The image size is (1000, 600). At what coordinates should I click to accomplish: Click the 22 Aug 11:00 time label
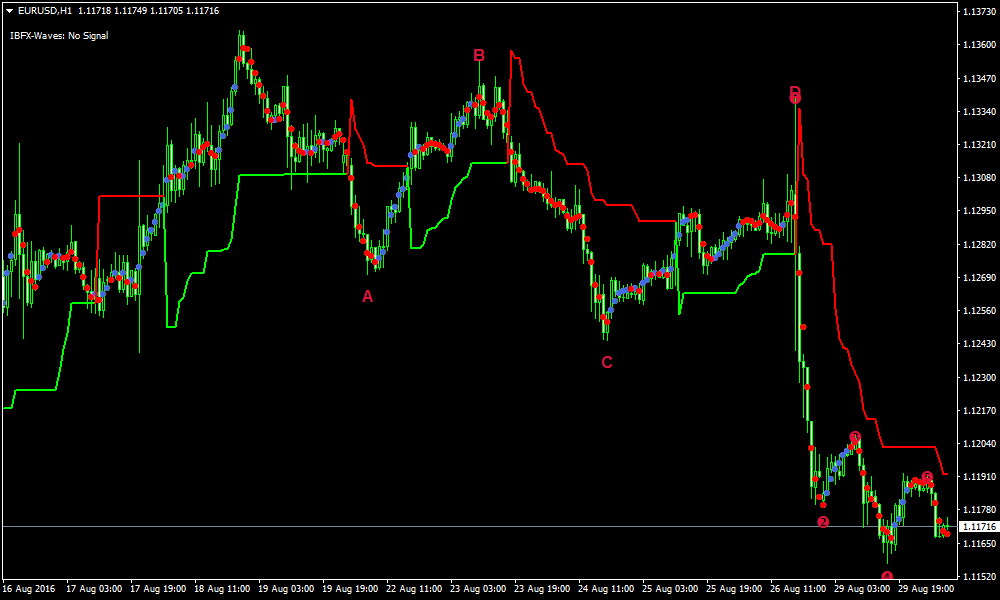click(412, 589)
